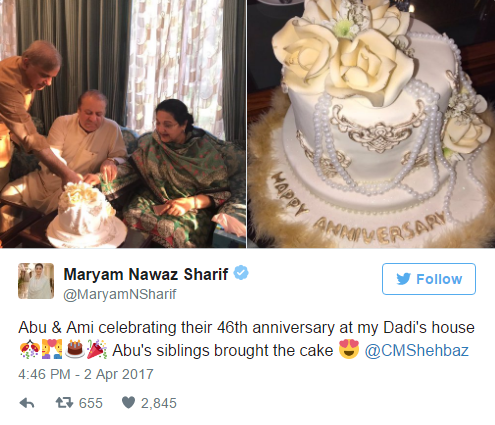Viewport: 495px width, 425px height.
Task: Click the tweet text about 46th anniversary
Action: click(246, 339)
